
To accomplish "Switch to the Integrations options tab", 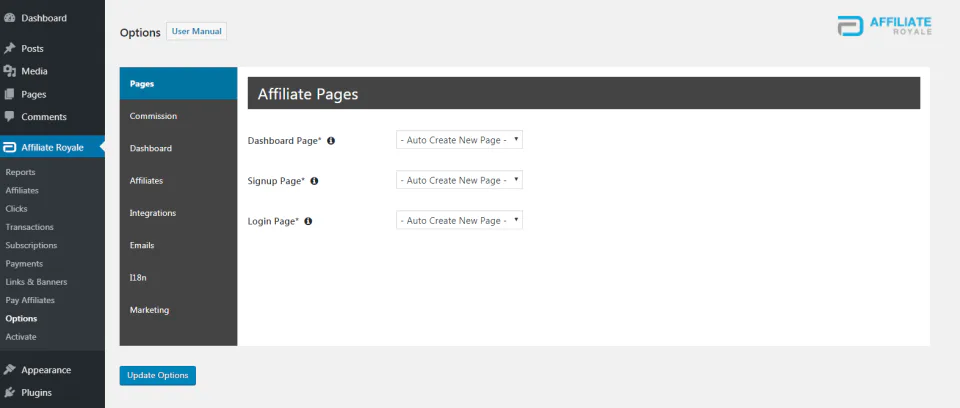I will click(178, 213).
